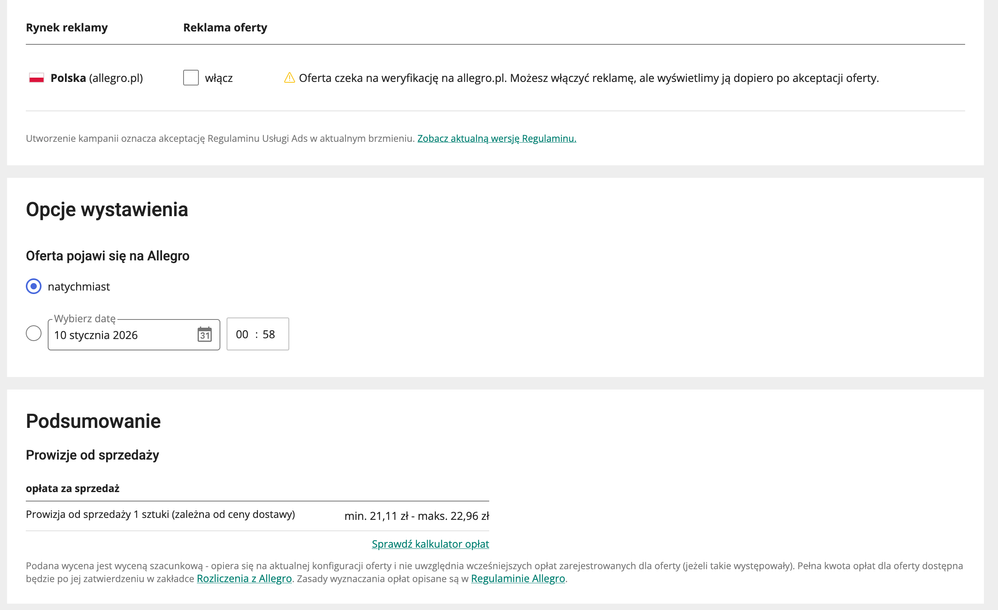Click the 'włącz' label text
The height and width of the screenshot is (610, 998).
click(x=219, y=78)
